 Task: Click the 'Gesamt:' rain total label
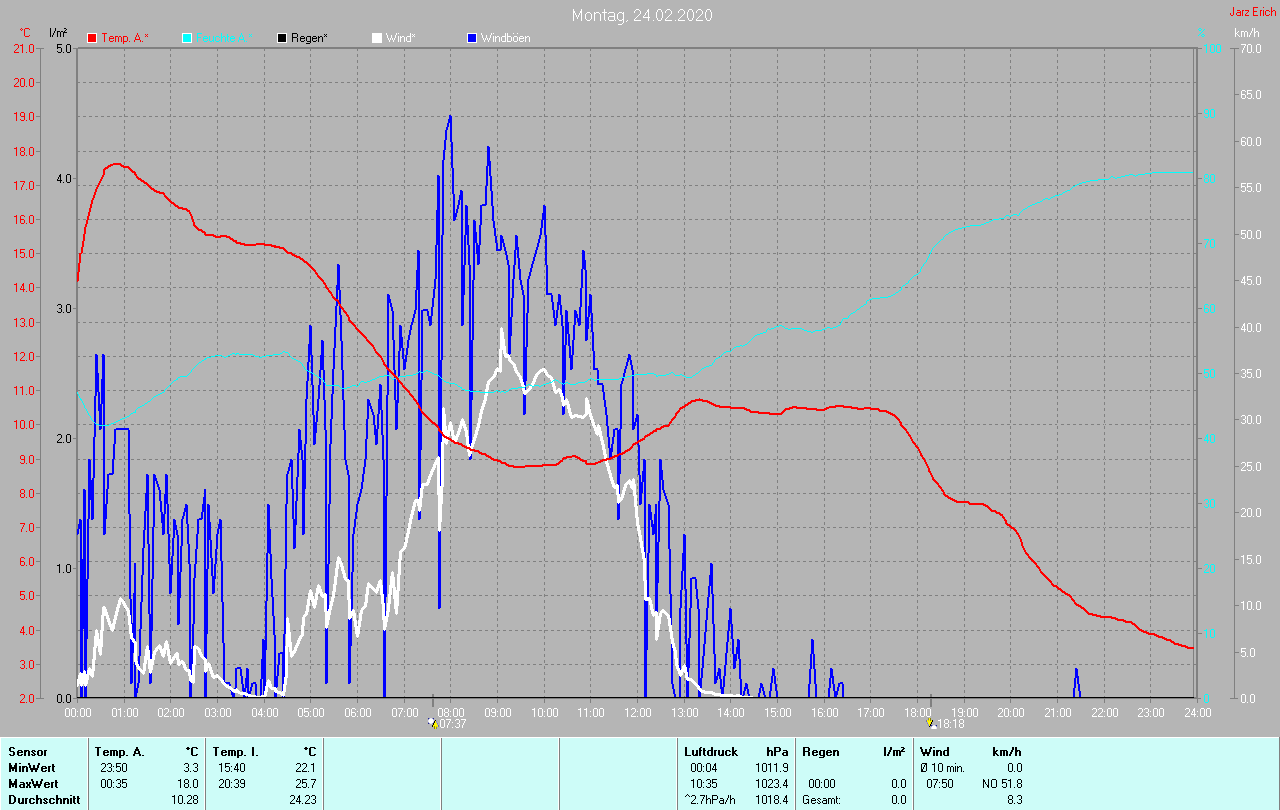tap(821, 800)
